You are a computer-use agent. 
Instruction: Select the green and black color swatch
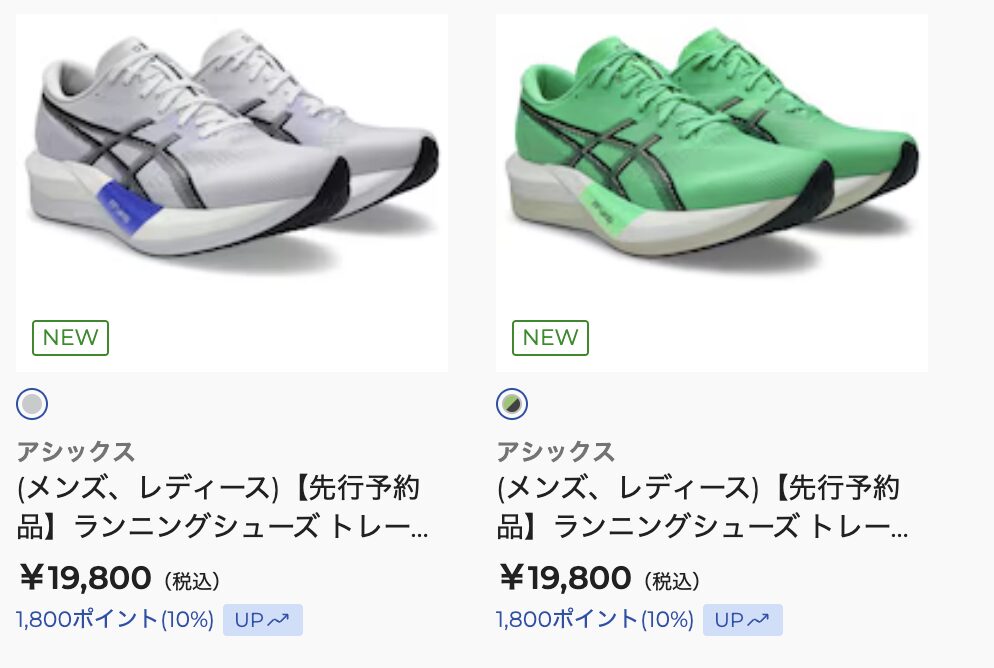(512, 404)
